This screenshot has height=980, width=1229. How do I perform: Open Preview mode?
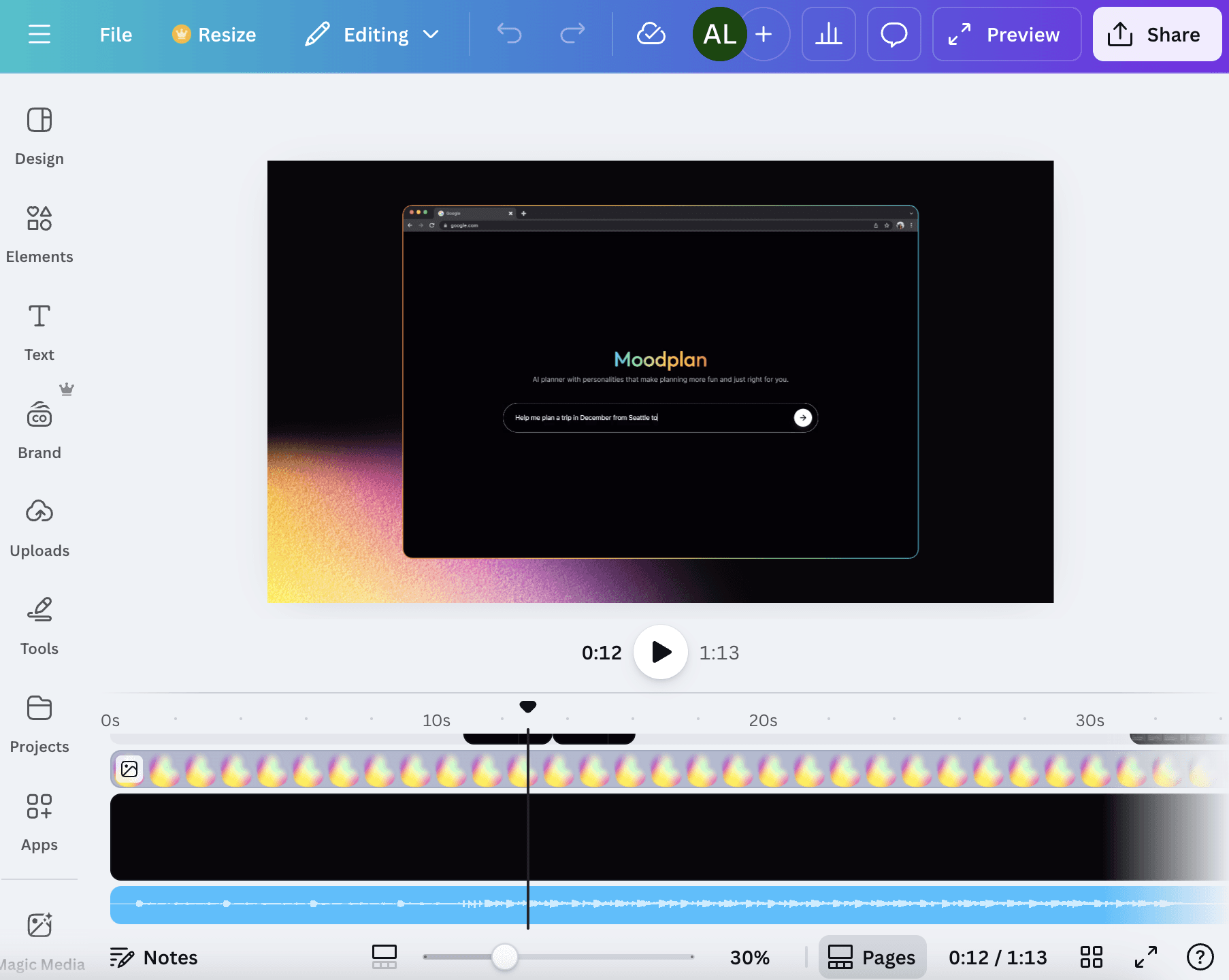[x=1006, y=34]
